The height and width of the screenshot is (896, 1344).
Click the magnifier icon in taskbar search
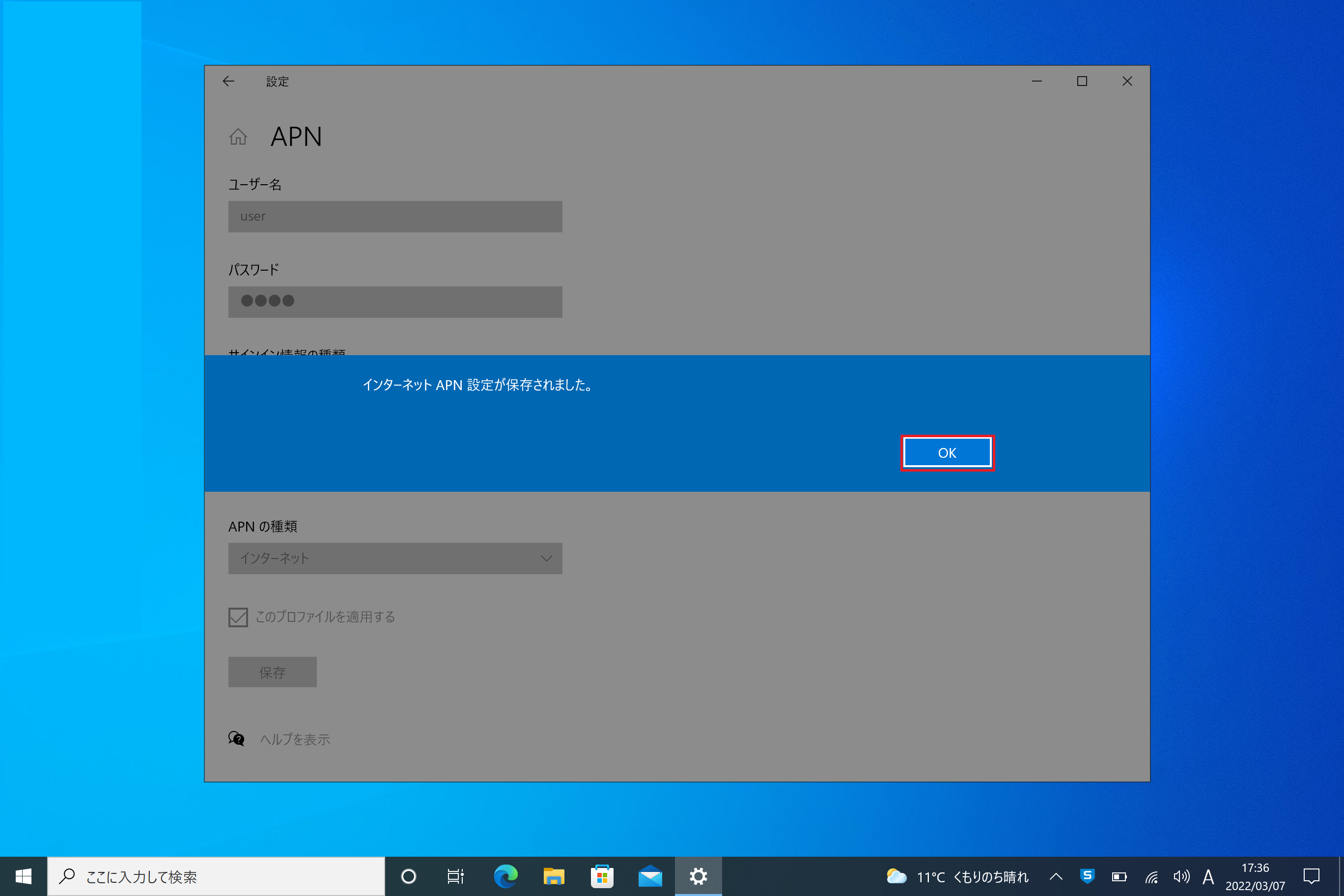point(67,876)
